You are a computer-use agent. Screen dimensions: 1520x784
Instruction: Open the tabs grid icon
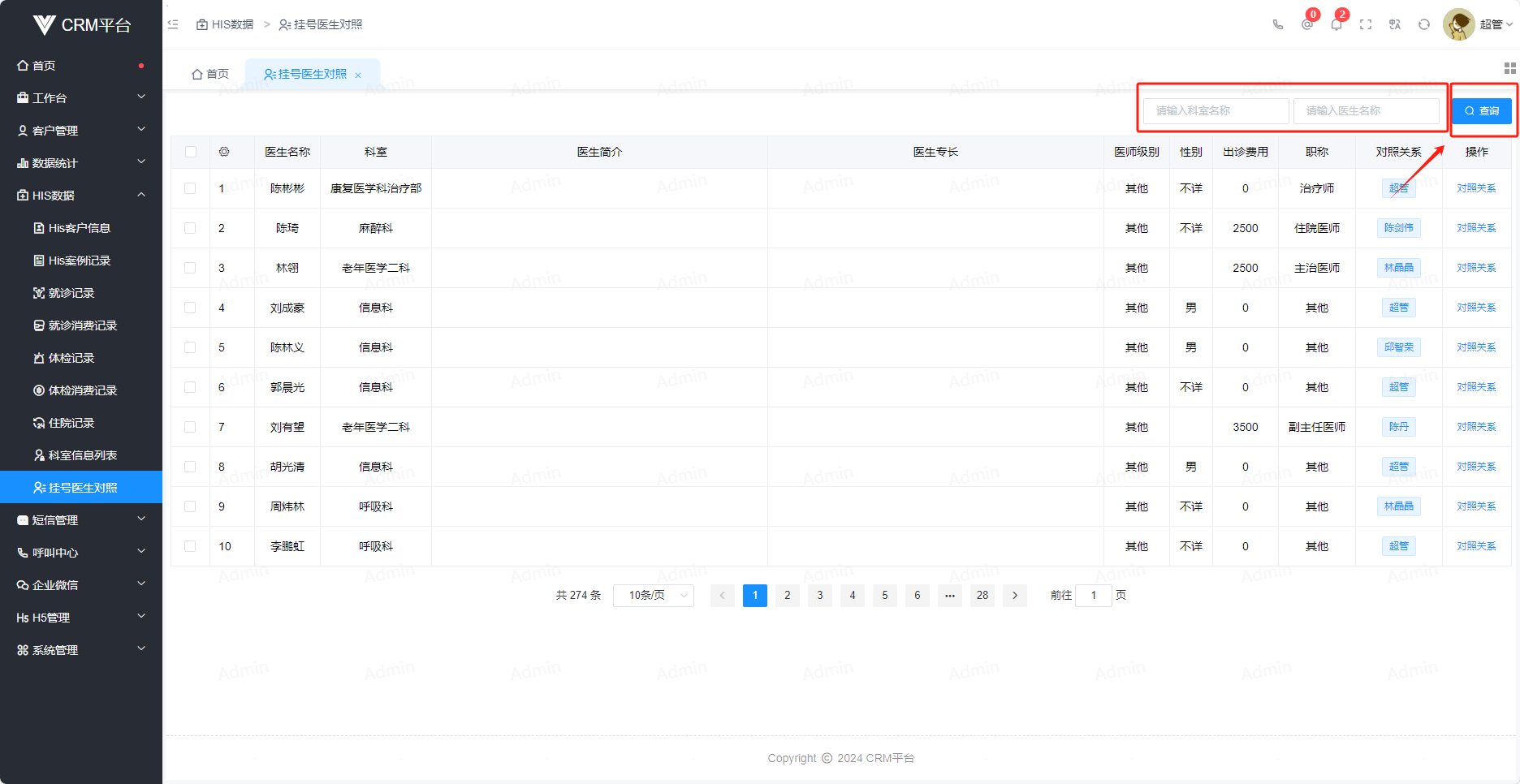tap(1510, 68)
